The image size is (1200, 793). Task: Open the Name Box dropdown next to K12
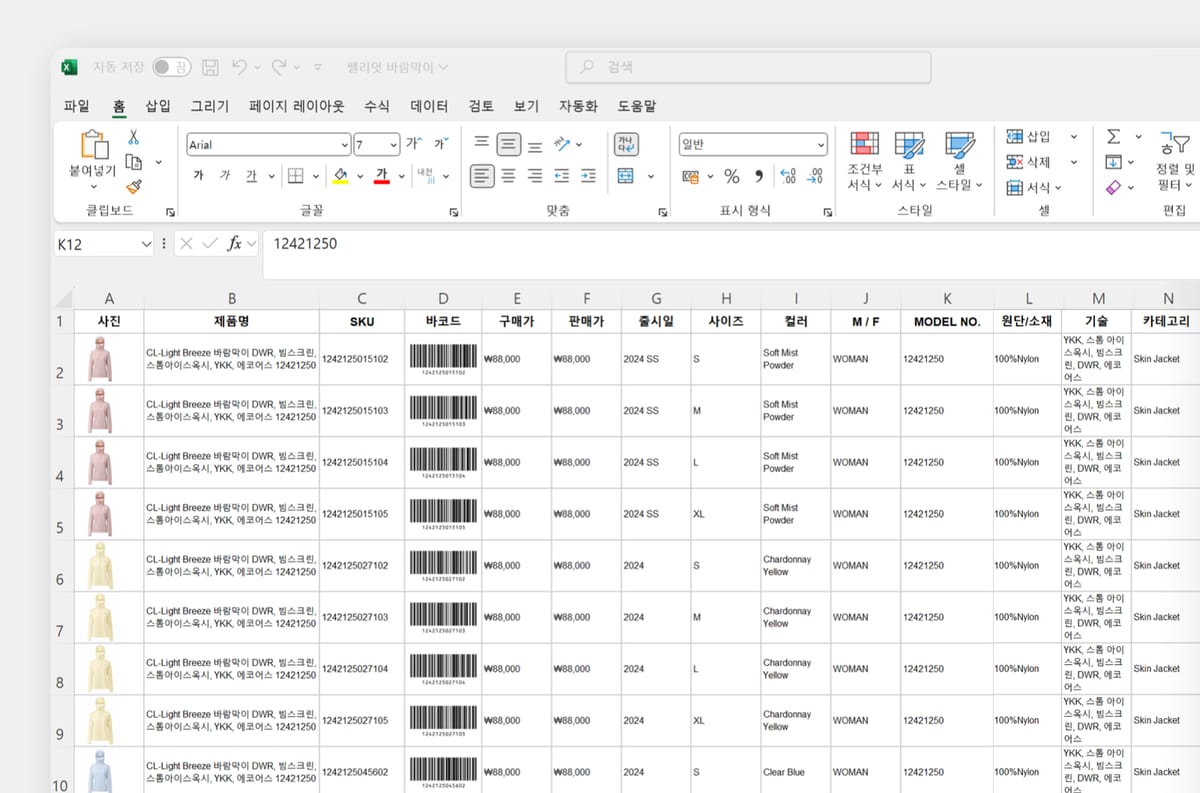(146, 244)
